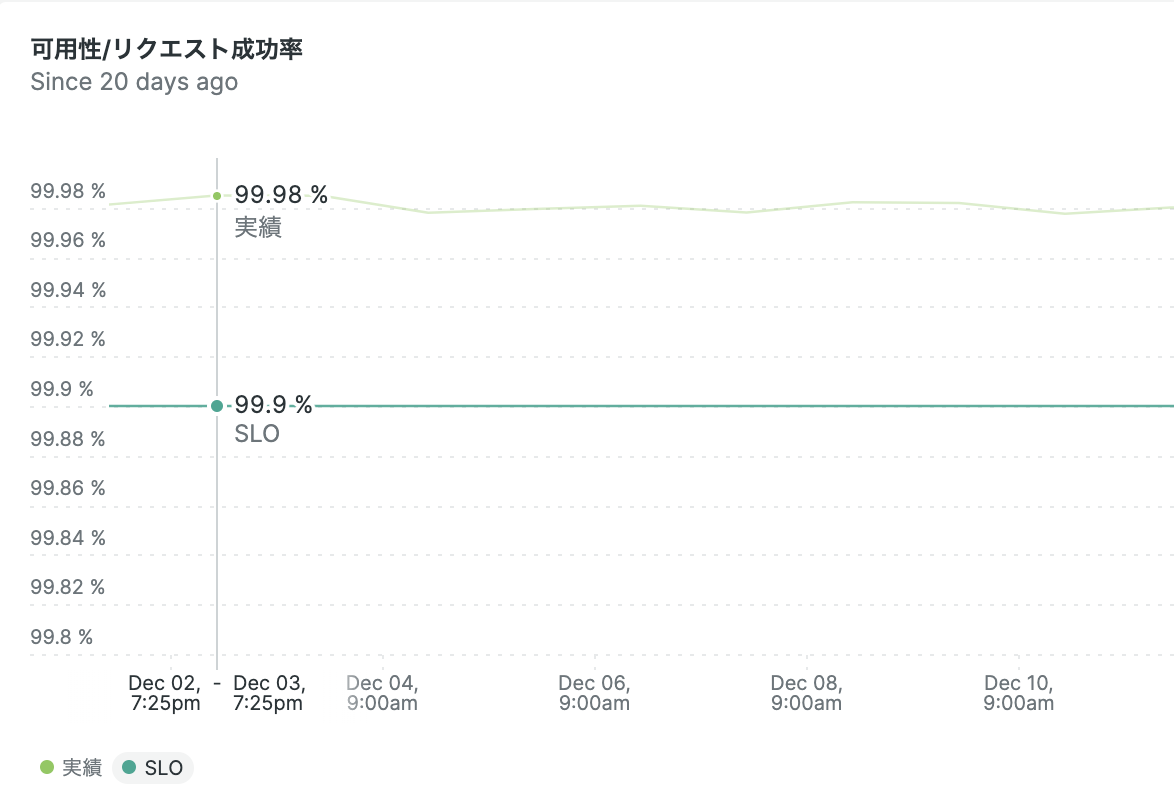Click the Dec 03, 7:25pm range end label
The height and width of the screenshot is (810, 1174).
pos(268,693)
